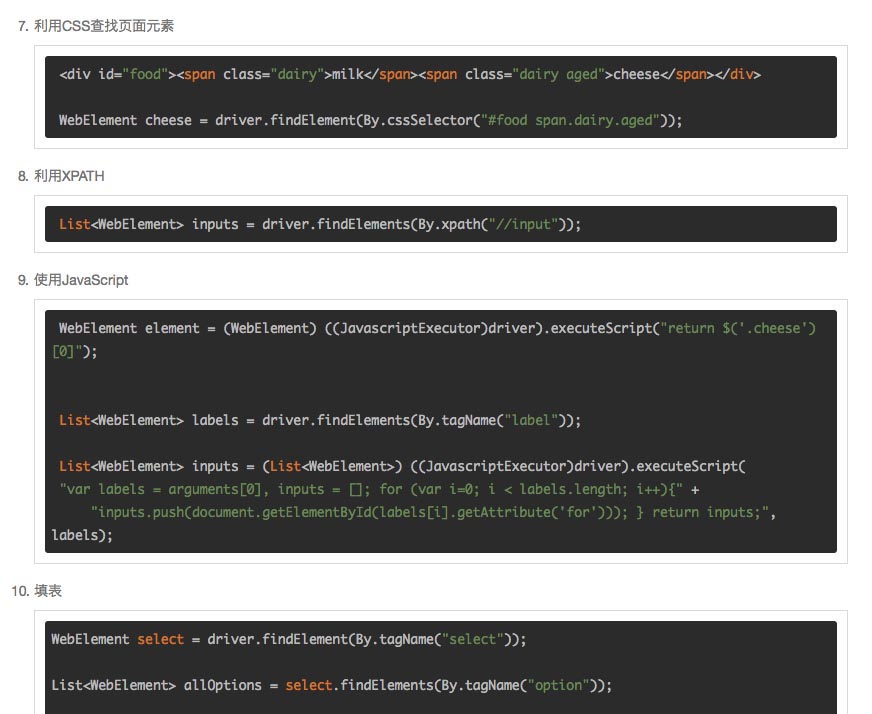The image size is (872, 714).
Task: Click the "label" string in tagName call
Action: tap(531, 420)
